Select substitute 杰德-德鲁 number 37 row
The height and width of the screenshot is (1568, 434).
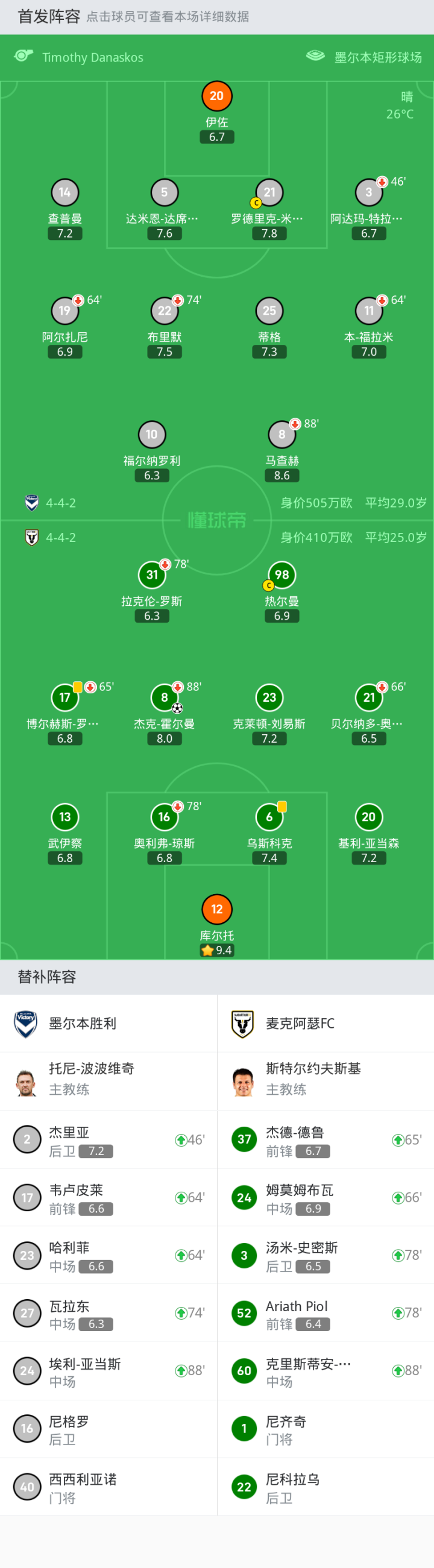pyautogui.click(x=325, y=1140)
